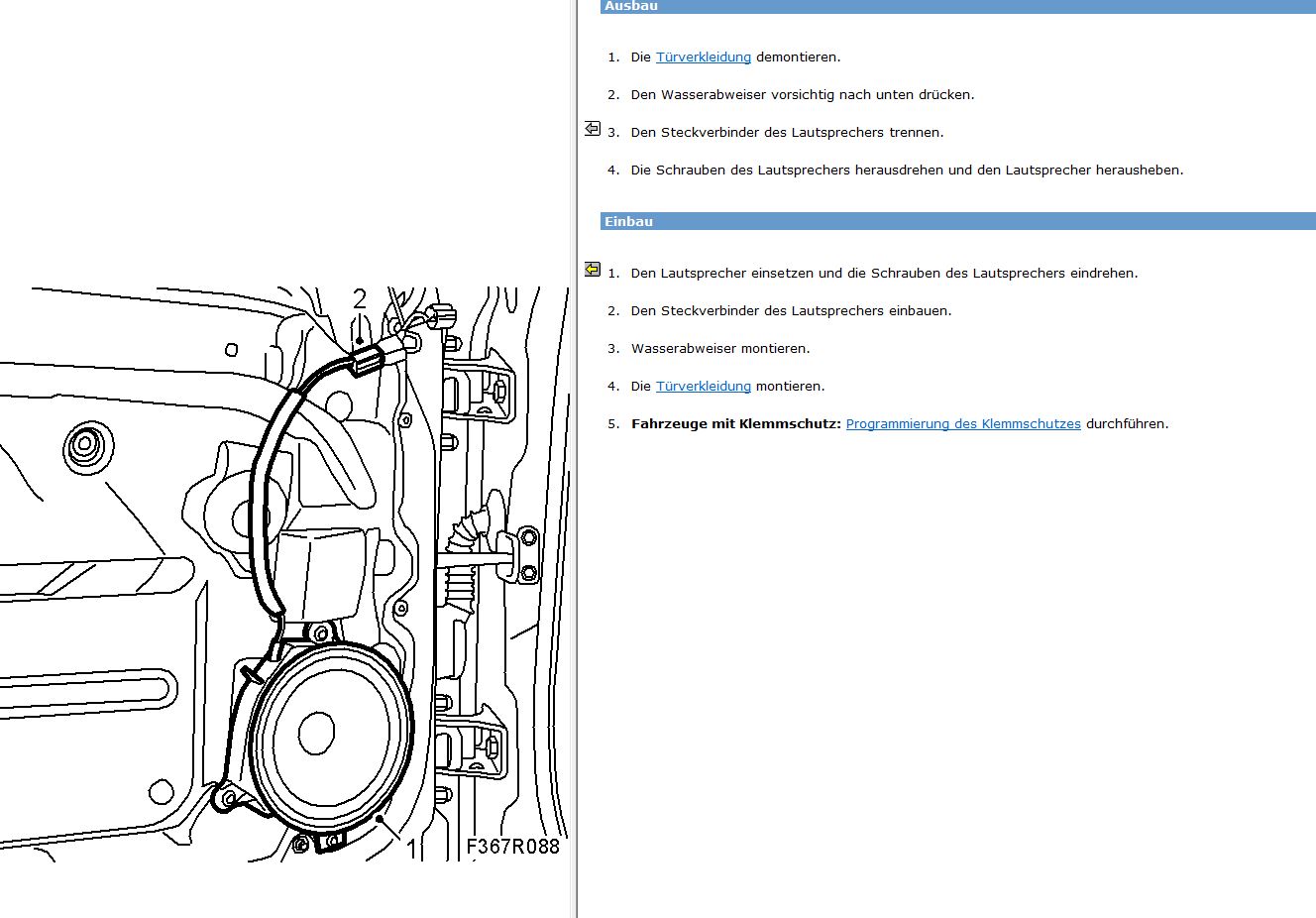Open the Türverkleidung link in Ausbau step 1
The image size is (1316, 918).
tap(704, 57)
